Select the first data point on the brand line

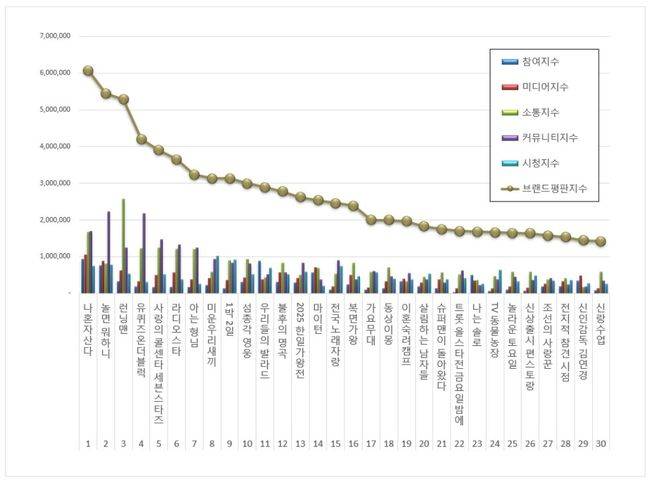tap(88, 71)
